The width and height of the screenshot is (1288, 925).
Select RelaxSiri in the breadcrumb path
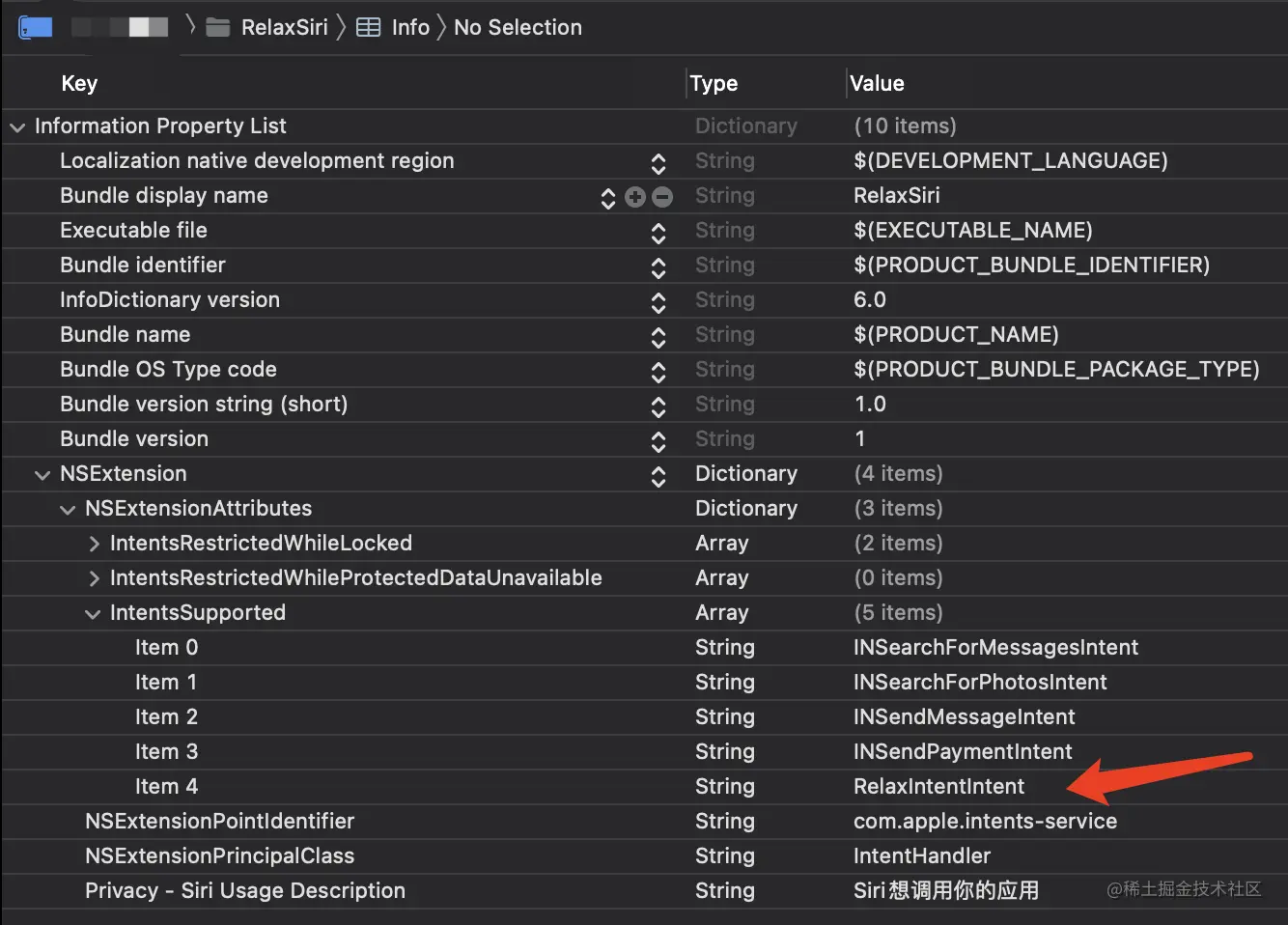pyautogui.click(x=284, y=27)
